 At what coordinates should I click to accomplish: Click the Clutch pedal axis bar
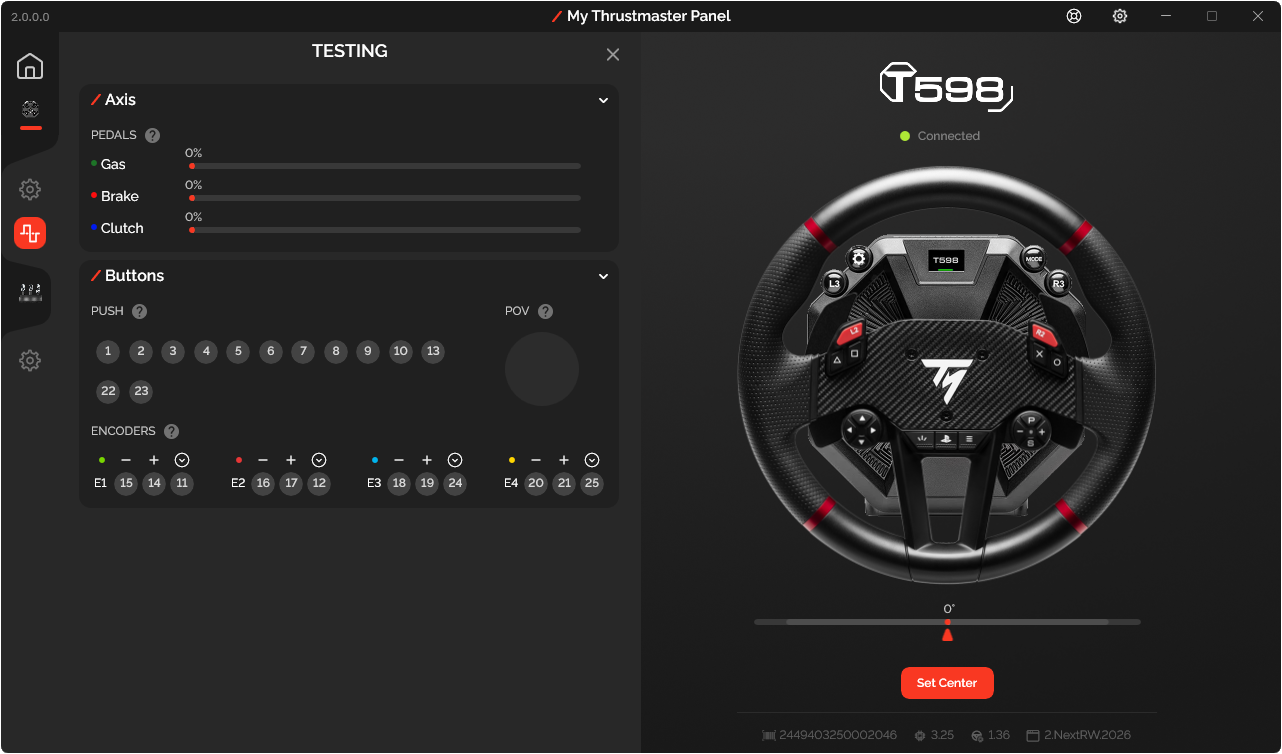pyautogui.click(x=385, y=230)
